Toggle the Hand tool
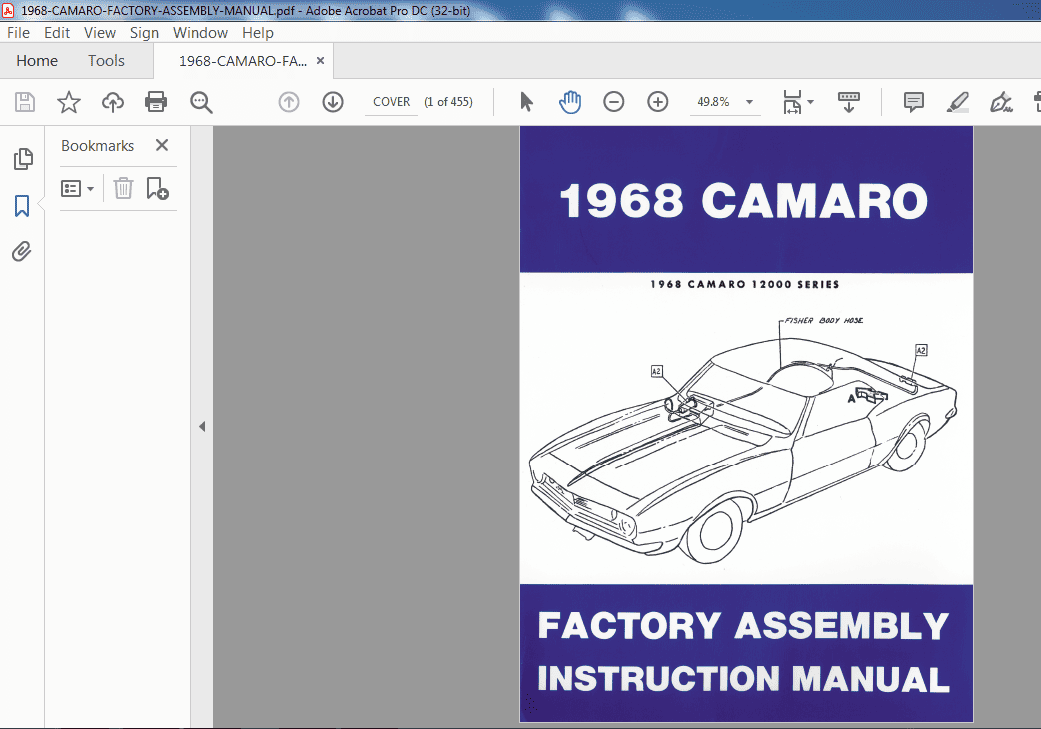This screenshot has height=729, width=1041. (x=569, y=101)
